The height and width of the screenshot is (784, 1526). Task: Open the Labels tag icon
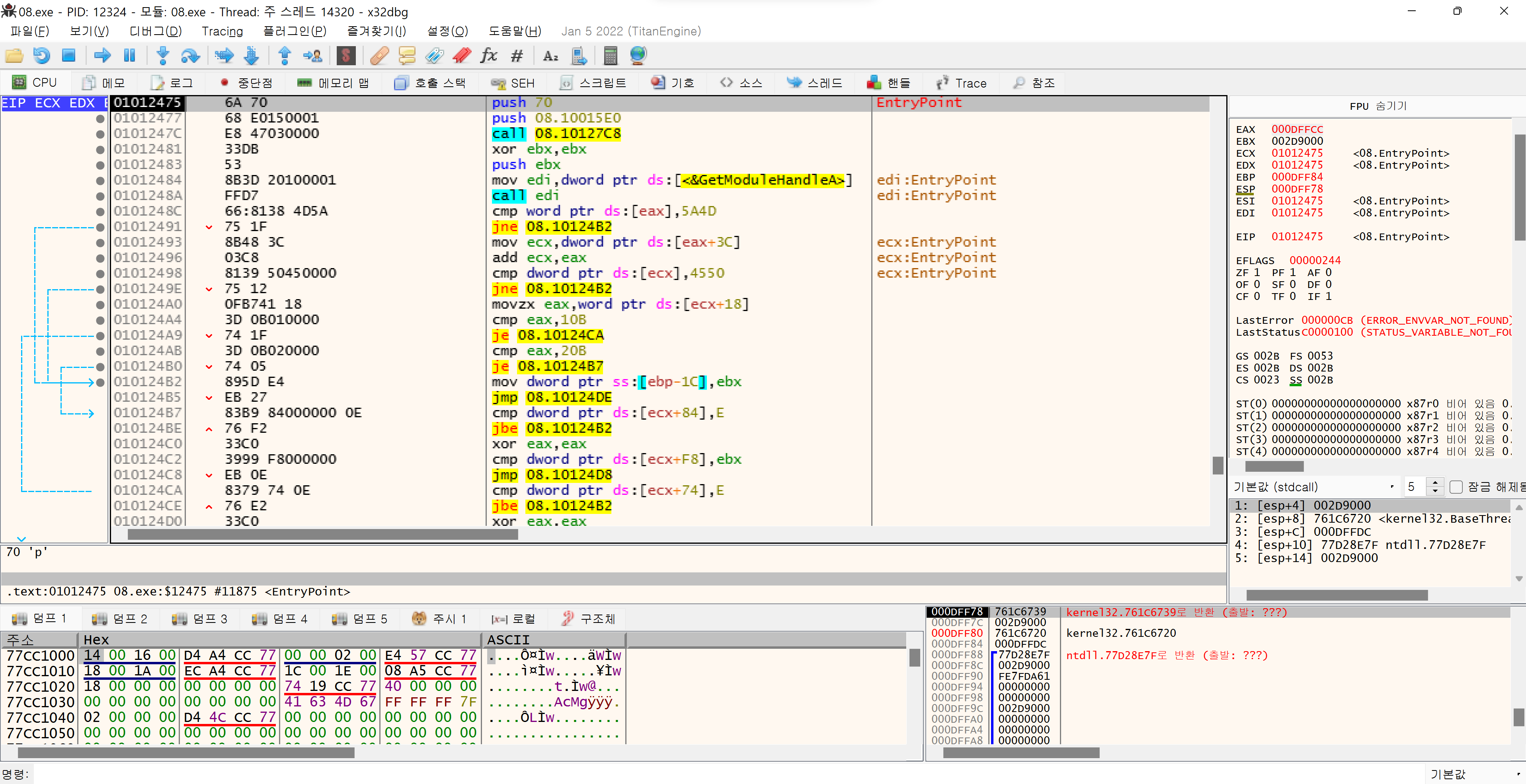[x=434, y=56]
